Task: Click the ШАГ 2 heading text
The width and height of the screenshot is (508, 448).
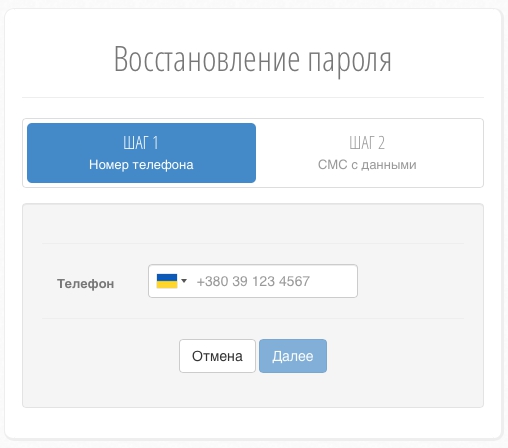Action: pos(367,143)
